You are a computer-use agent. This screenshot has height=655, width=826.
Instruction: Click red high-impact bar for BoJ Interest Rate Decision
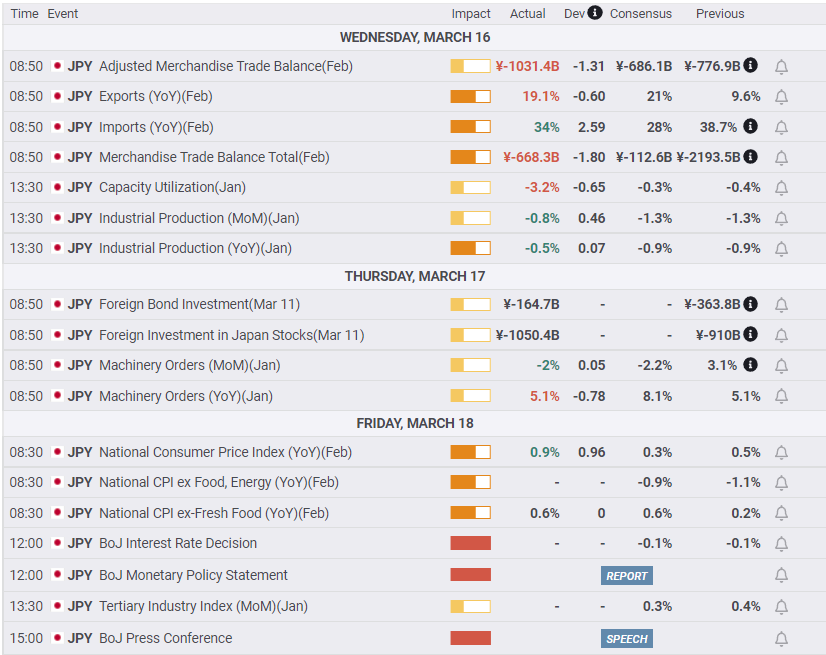click(x=470, y=543)
